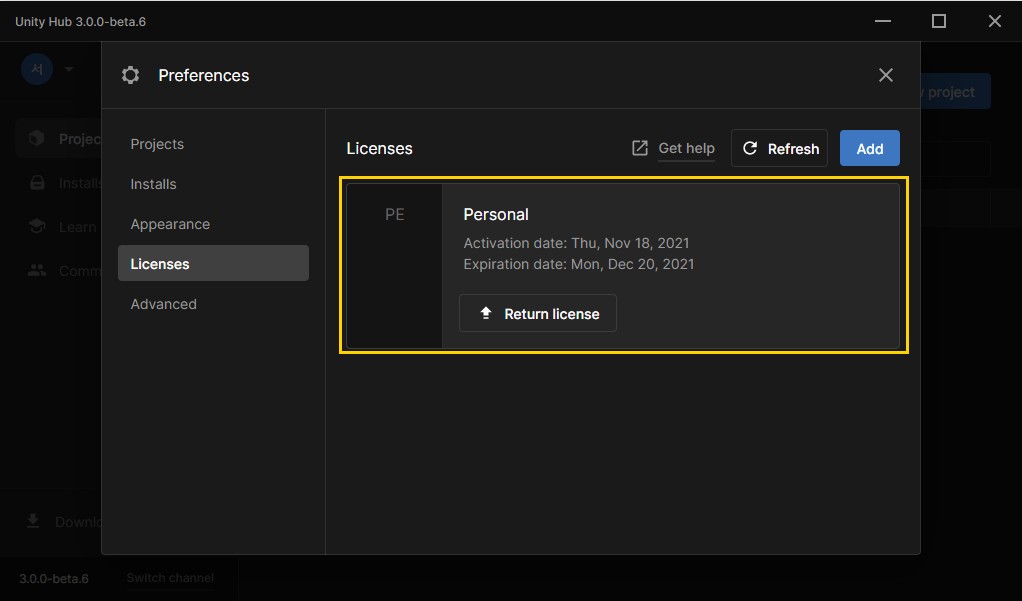Click the Get help link
The image size is (1022, 601).
[686, 148]
